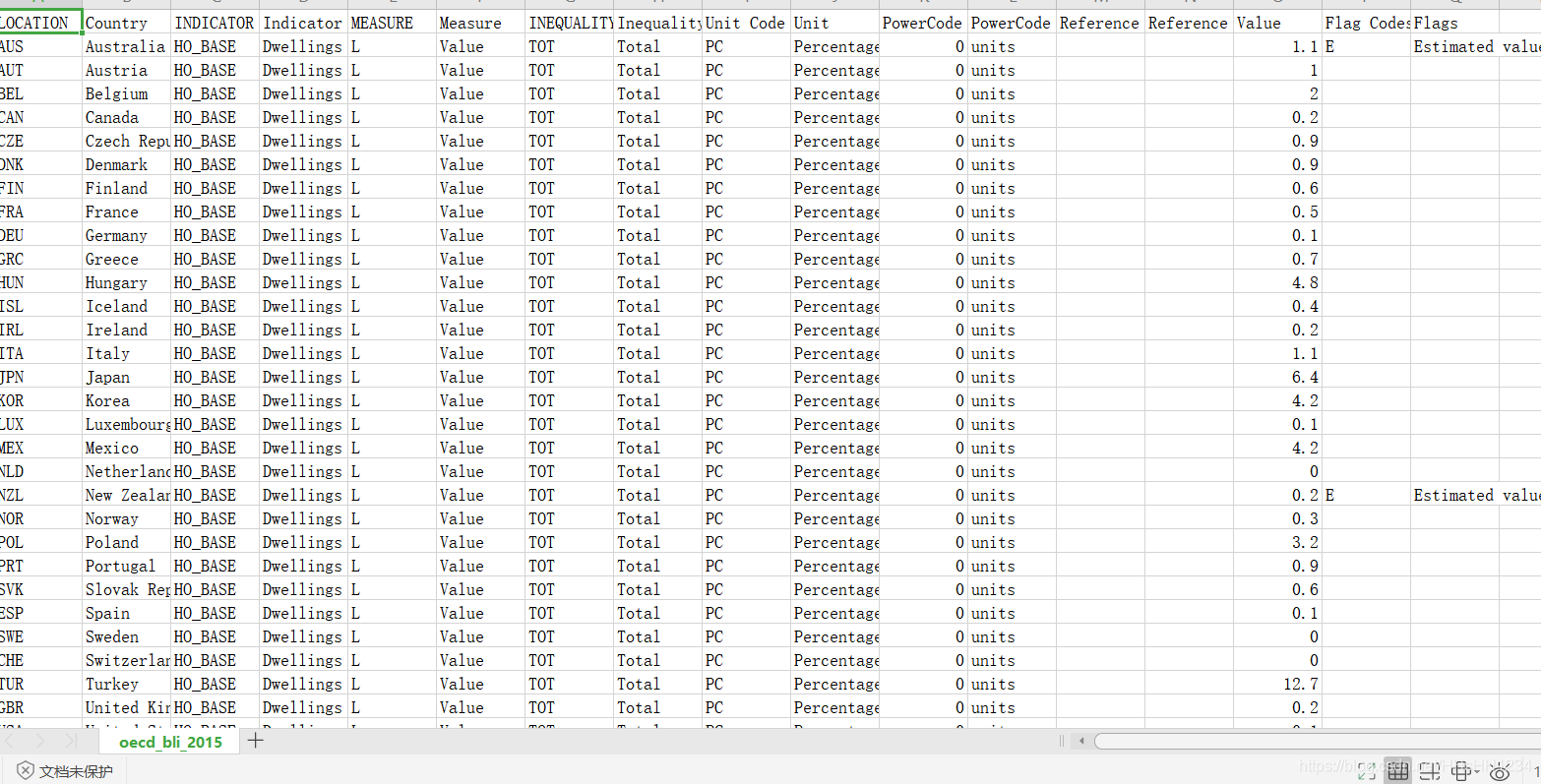Select the Iceland country cell

click(126, 306)
